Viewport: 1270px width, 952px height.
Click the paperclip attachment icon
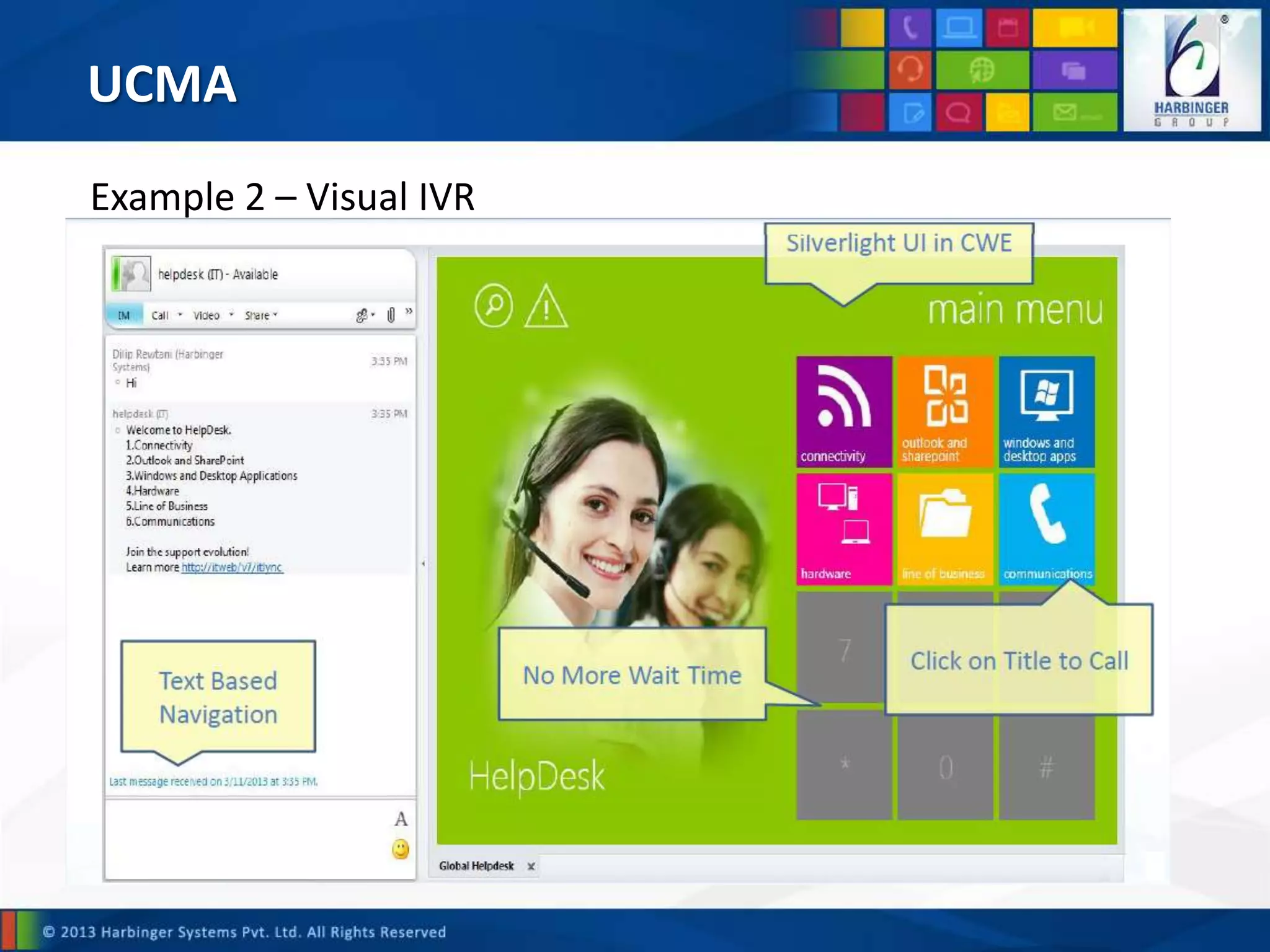[x=391, y=315]
